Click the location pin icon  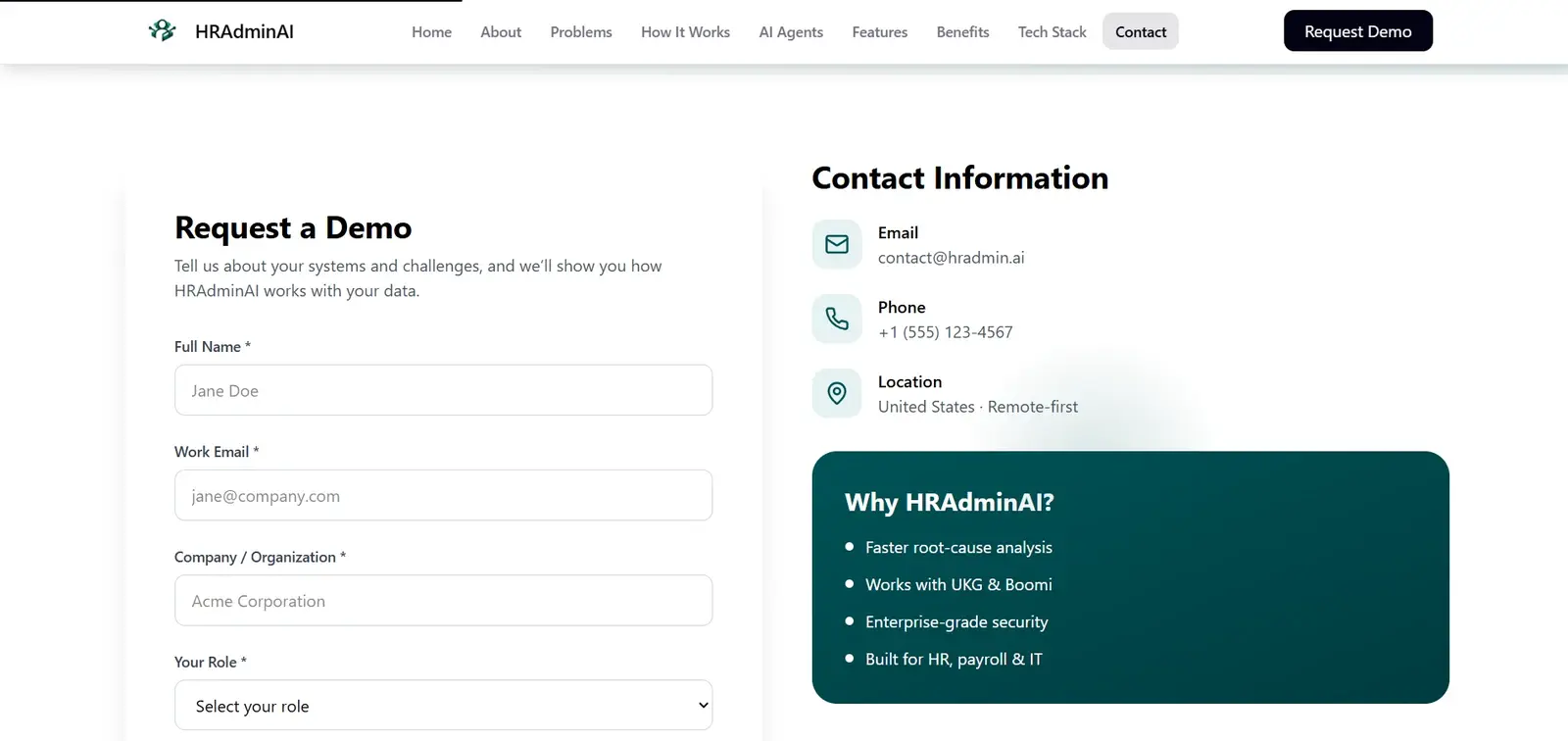[x=837, y=393]
